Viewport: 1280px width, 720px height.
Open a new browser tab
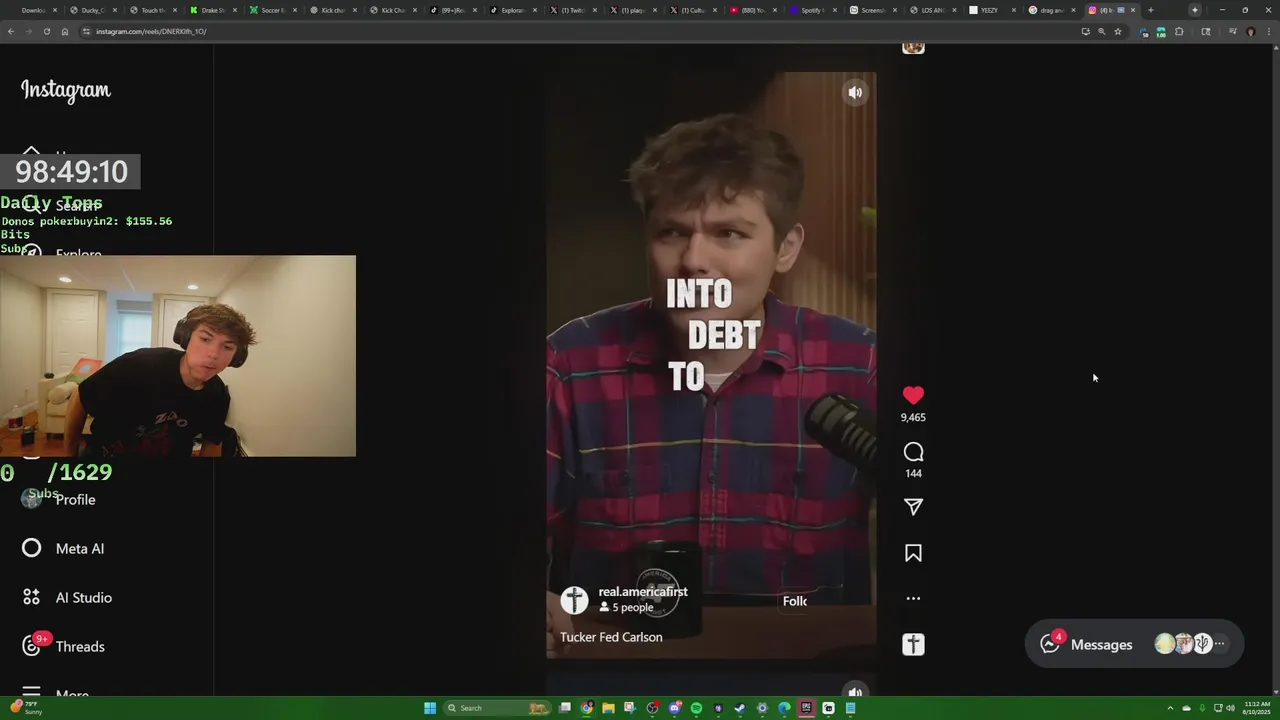tap(1151, 10)
